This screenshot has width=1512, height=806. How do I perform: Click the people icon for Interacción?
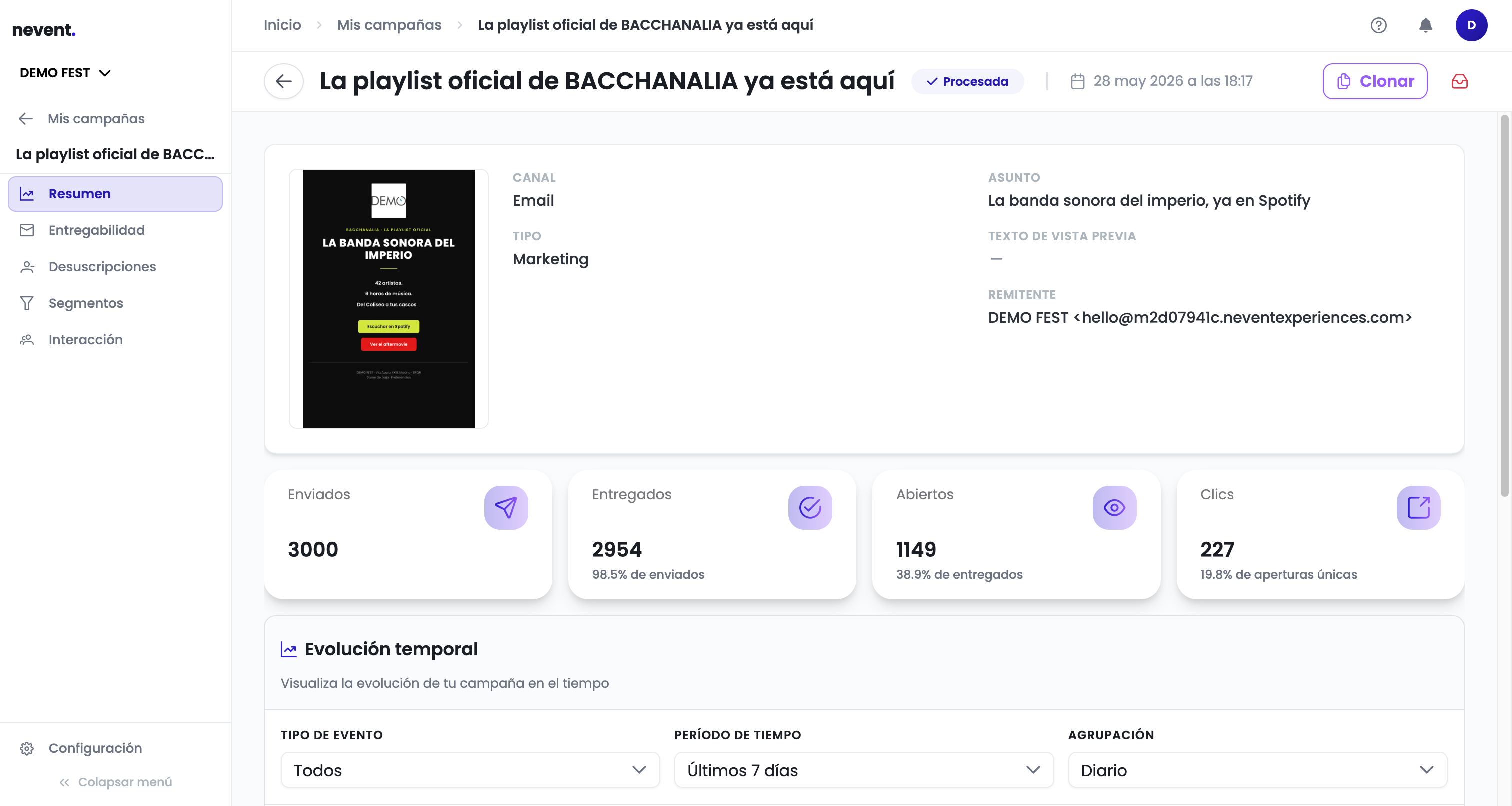(27, 340)
